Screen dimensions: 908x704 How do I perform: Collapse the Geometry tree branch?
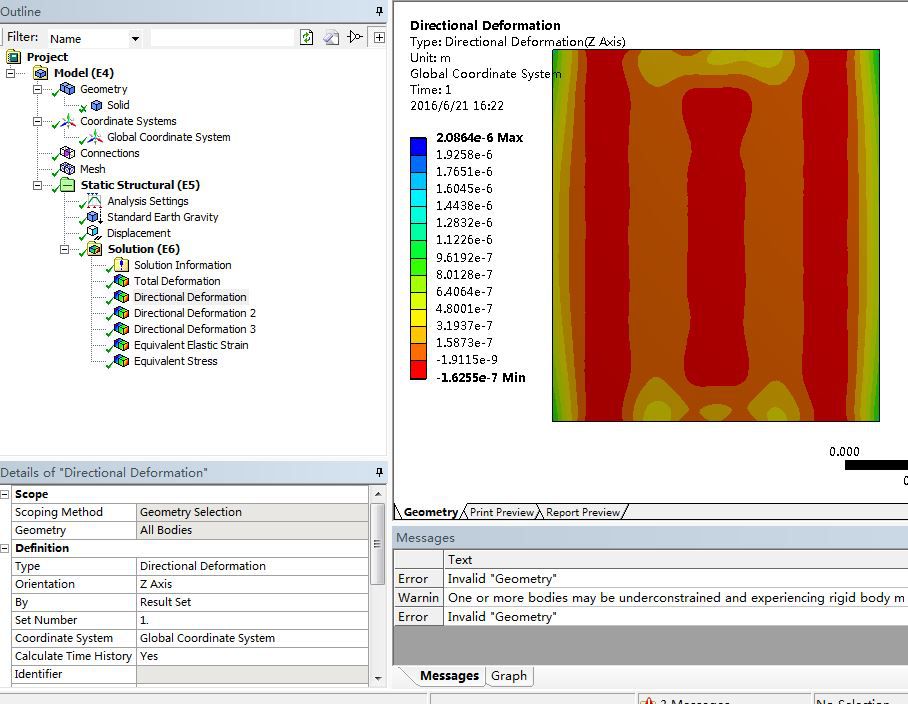tap(38, 89)
